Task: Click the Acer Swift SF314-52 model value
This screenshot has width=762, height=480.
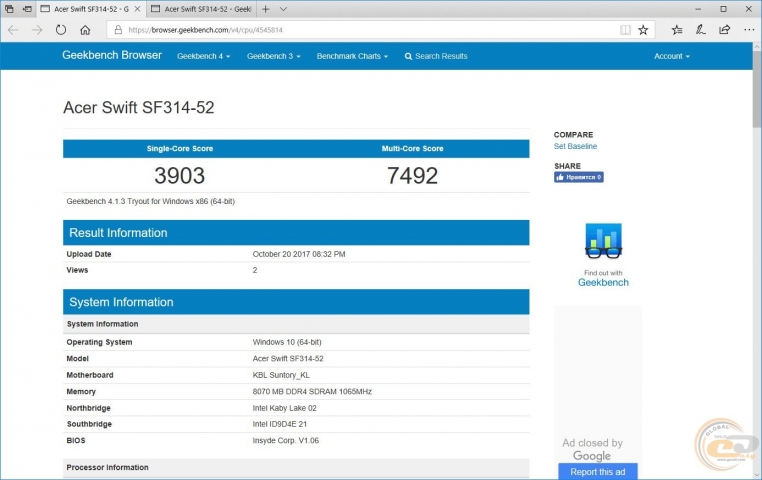Action: (288, 359)
